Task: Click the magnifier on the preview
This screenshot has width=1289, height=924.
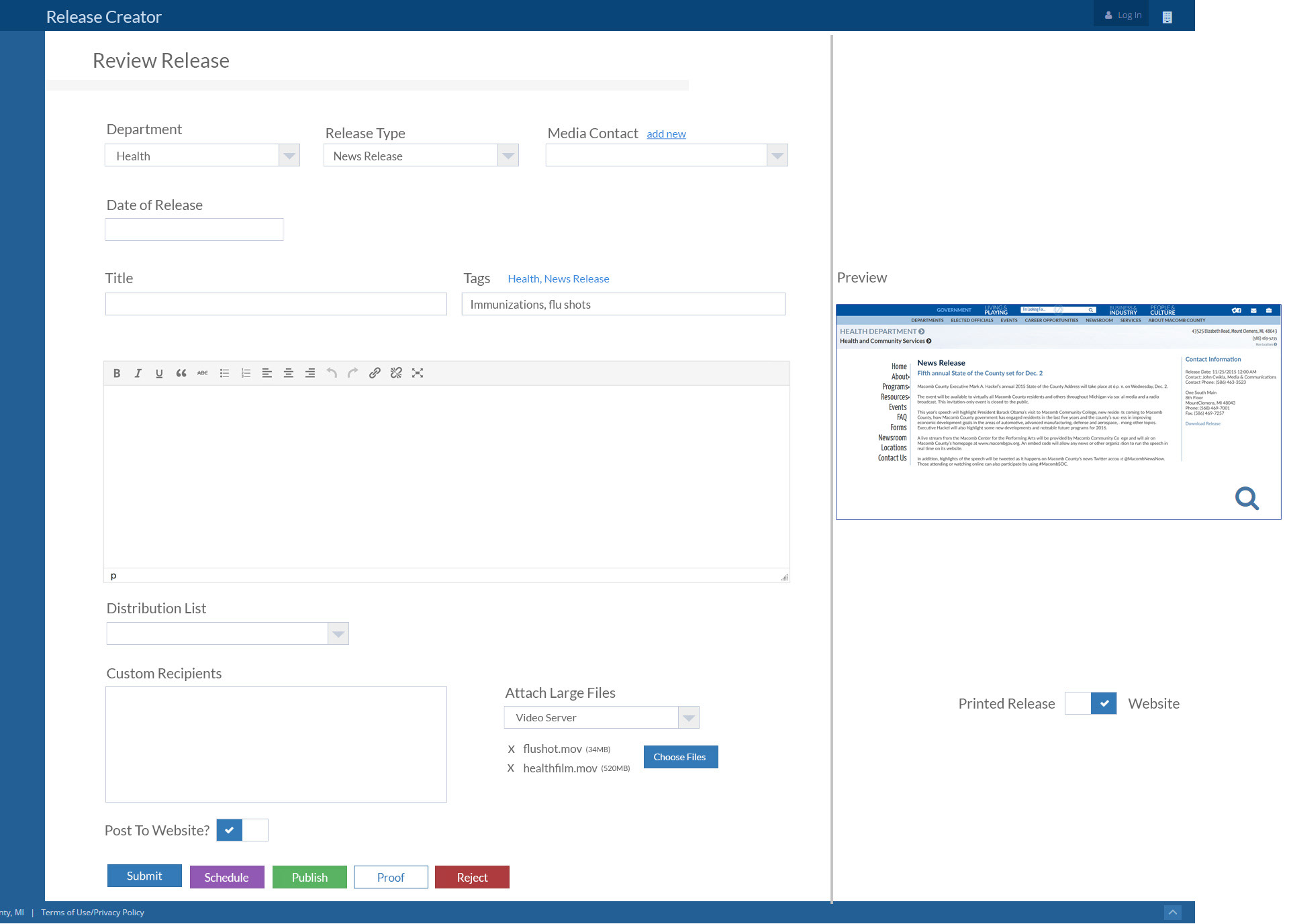Action: [1247, 499]
